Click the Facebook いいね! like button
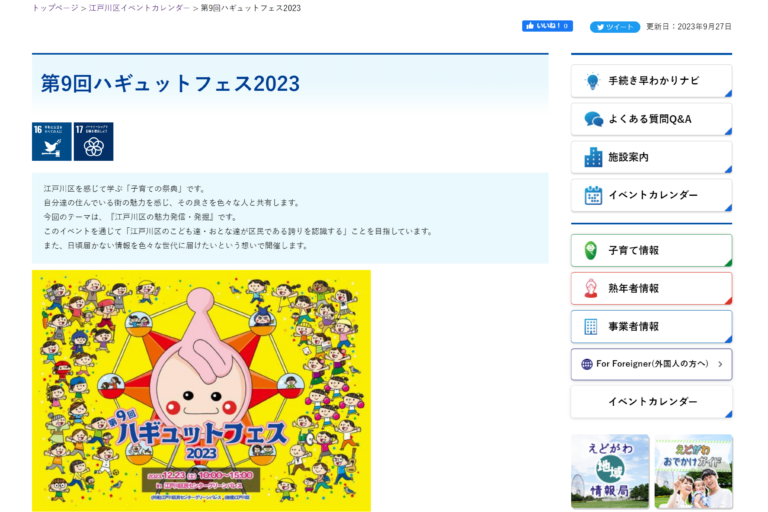 point(547,26)
